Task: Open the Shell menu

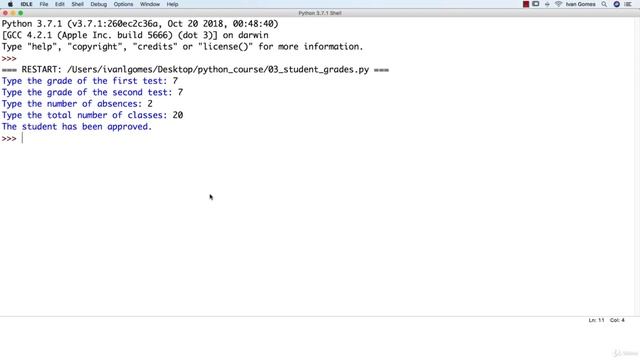Action: [x=78, y=4]
